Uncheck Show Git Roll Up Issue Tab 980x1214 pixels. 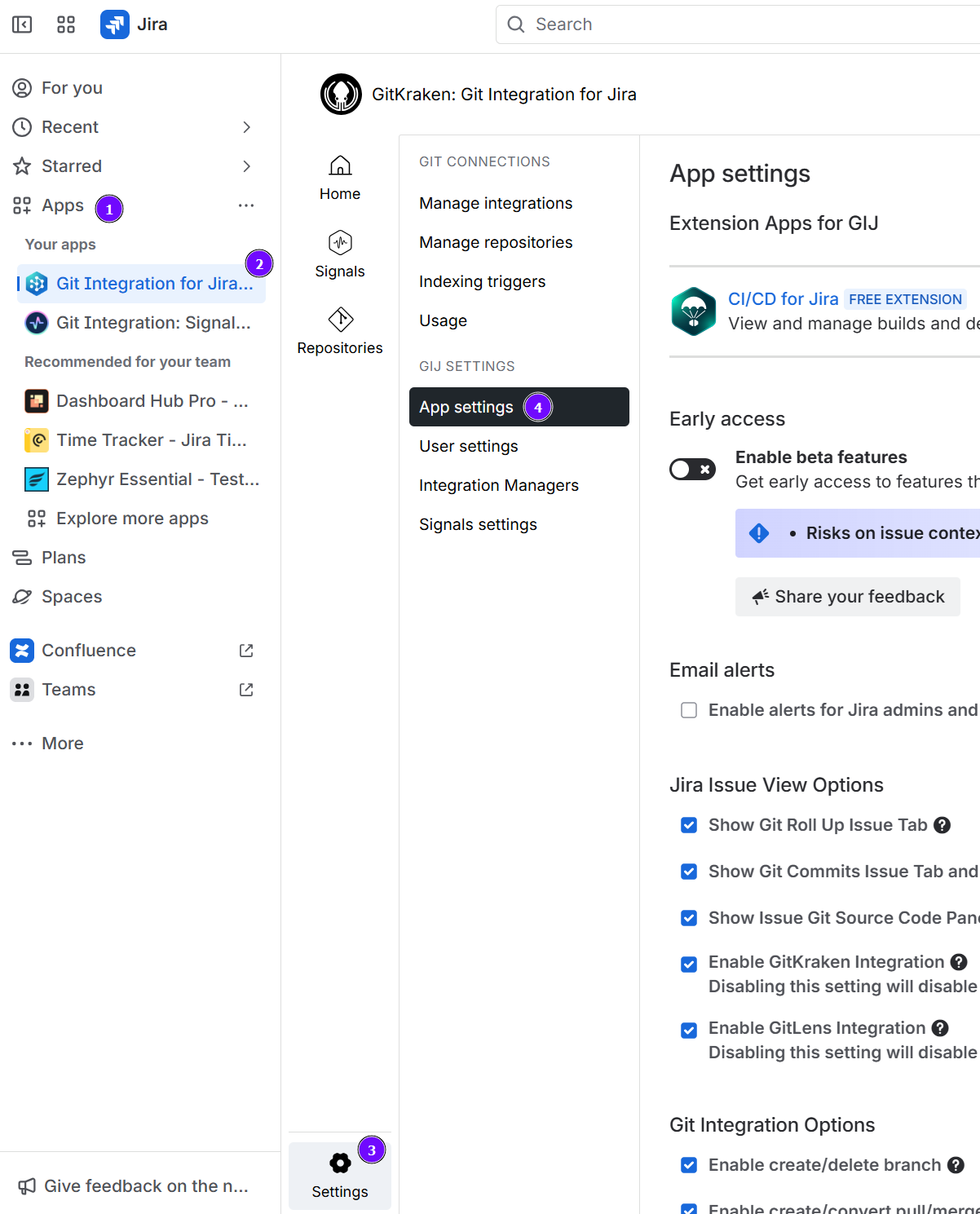pos(689,825)
